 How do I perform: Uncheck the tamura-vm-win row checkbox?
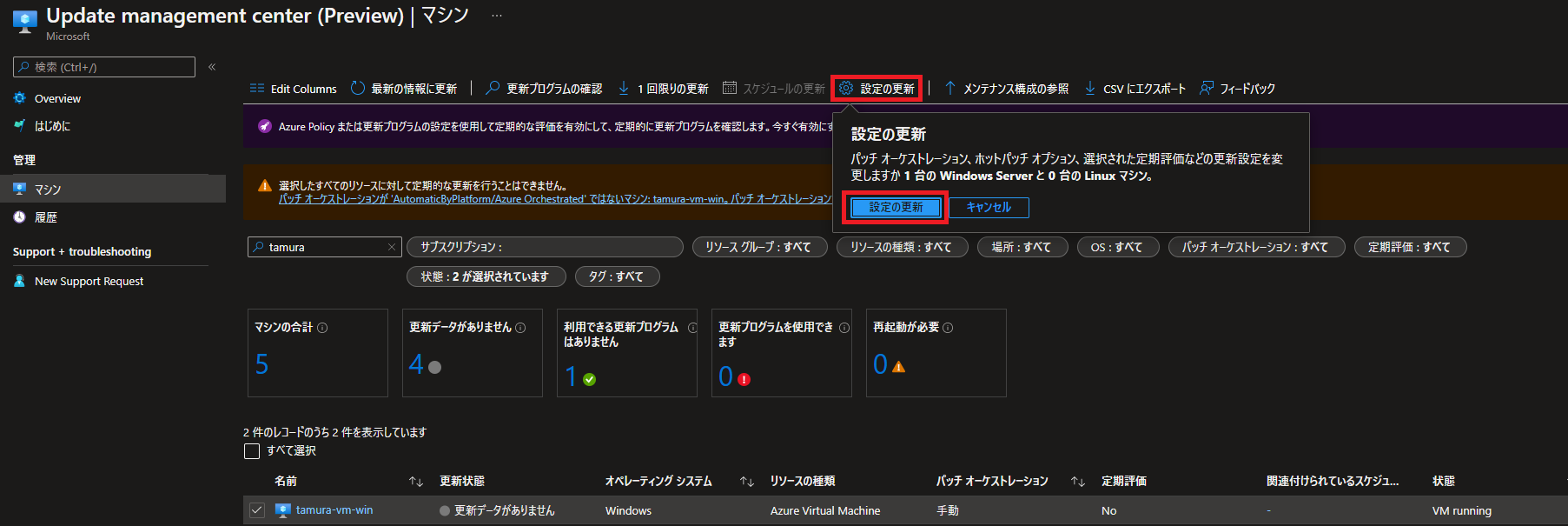click(256, 510)
